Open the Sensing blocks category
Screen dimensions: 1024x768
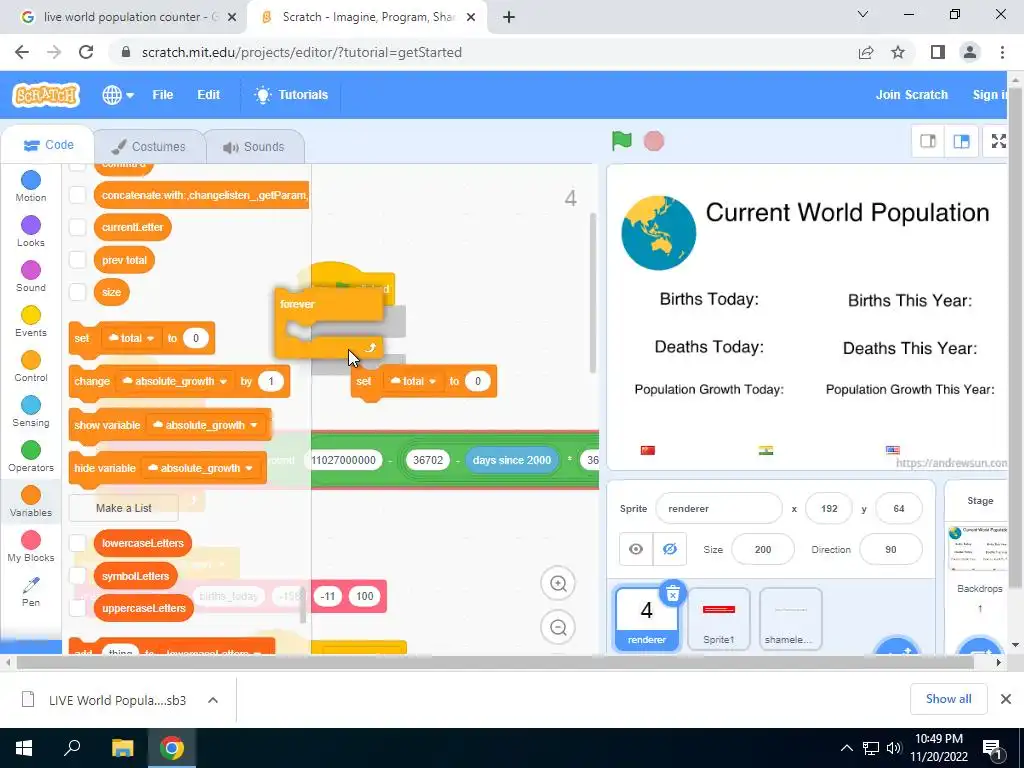click(x=31, y=411)
